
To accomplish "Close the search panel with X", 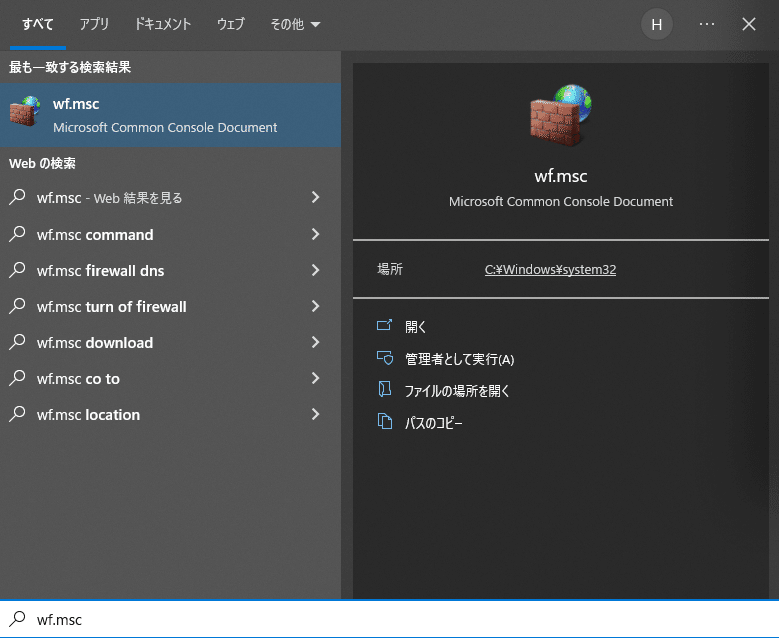I will click(749, 24).
